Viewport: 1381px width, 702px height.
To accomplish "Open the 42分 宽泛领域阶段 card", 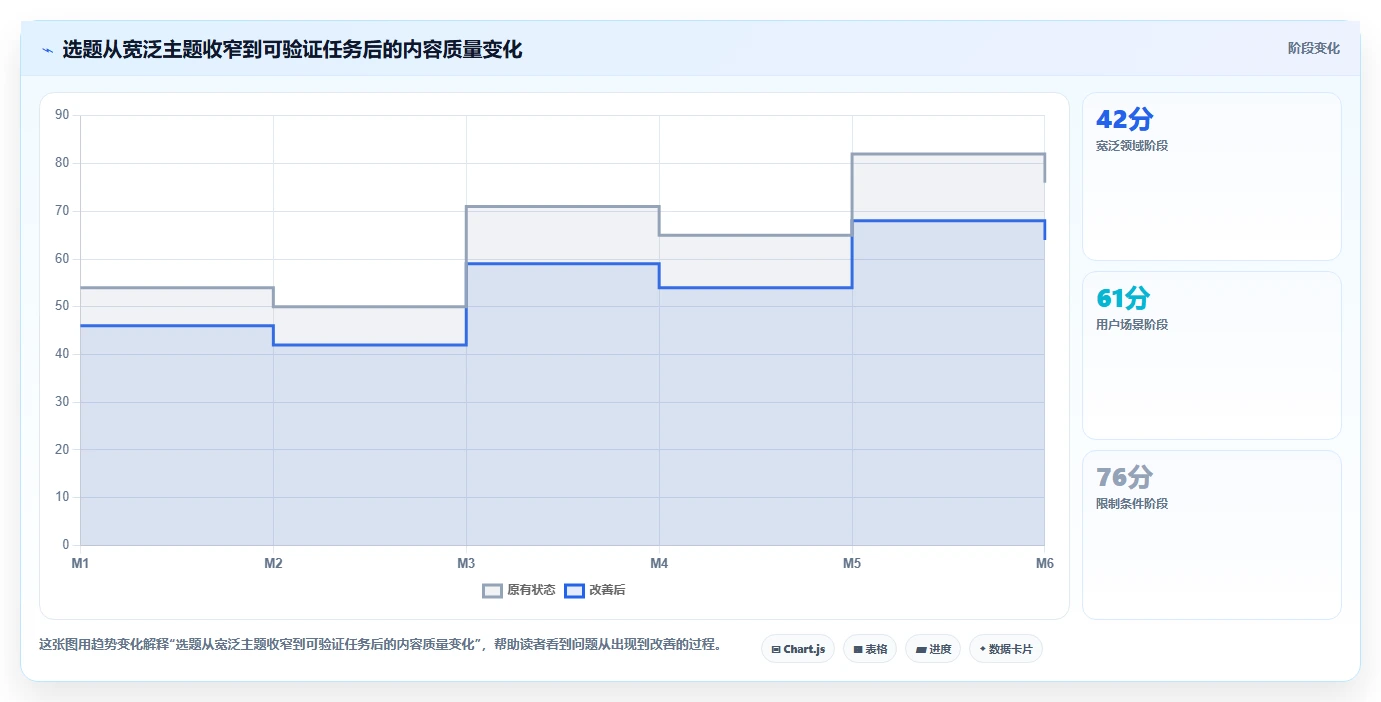I will (1211, 176).
